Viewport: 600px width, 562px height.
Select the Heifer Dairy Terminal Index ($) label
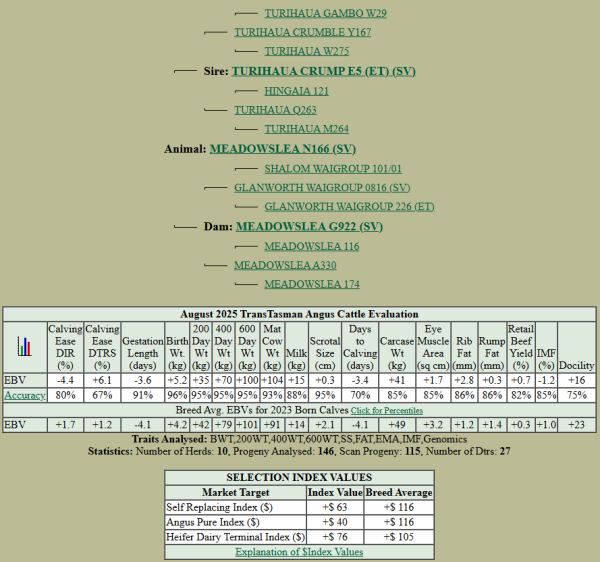pyautogui.click(x=235, y=538)
